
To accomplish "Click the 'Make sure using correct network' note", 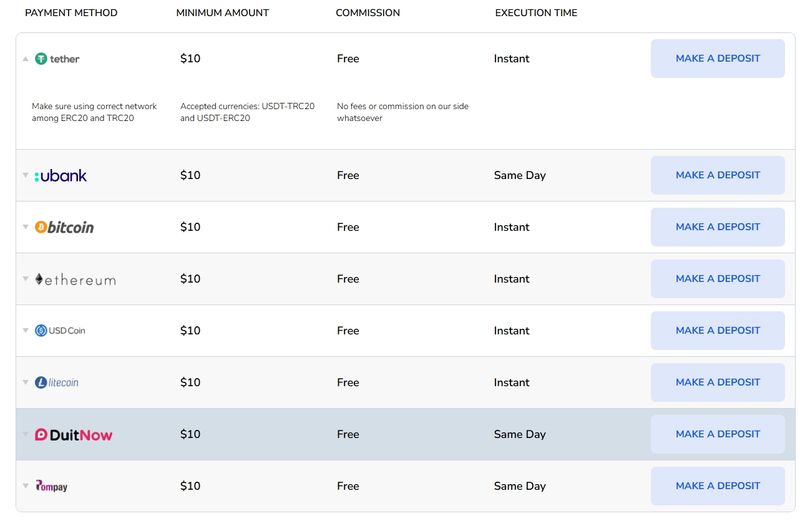I will (94, 112).
